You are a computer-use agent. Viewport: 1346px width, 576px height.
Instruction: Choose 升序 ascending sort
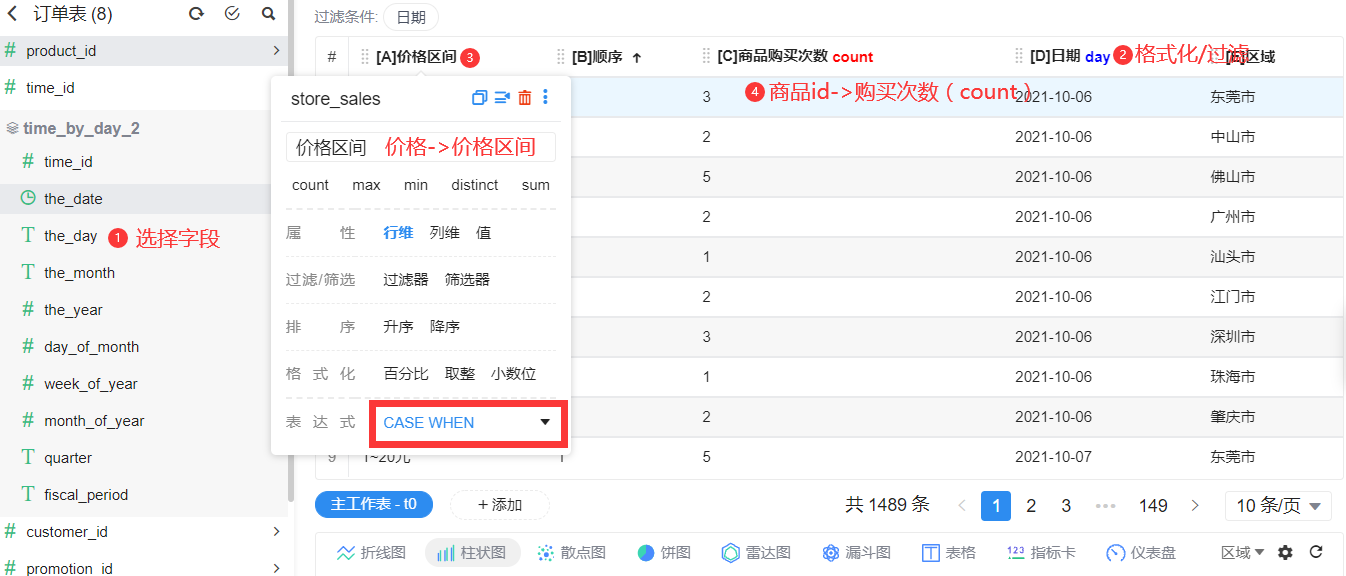pyautogui.click(x=398, y=326)
